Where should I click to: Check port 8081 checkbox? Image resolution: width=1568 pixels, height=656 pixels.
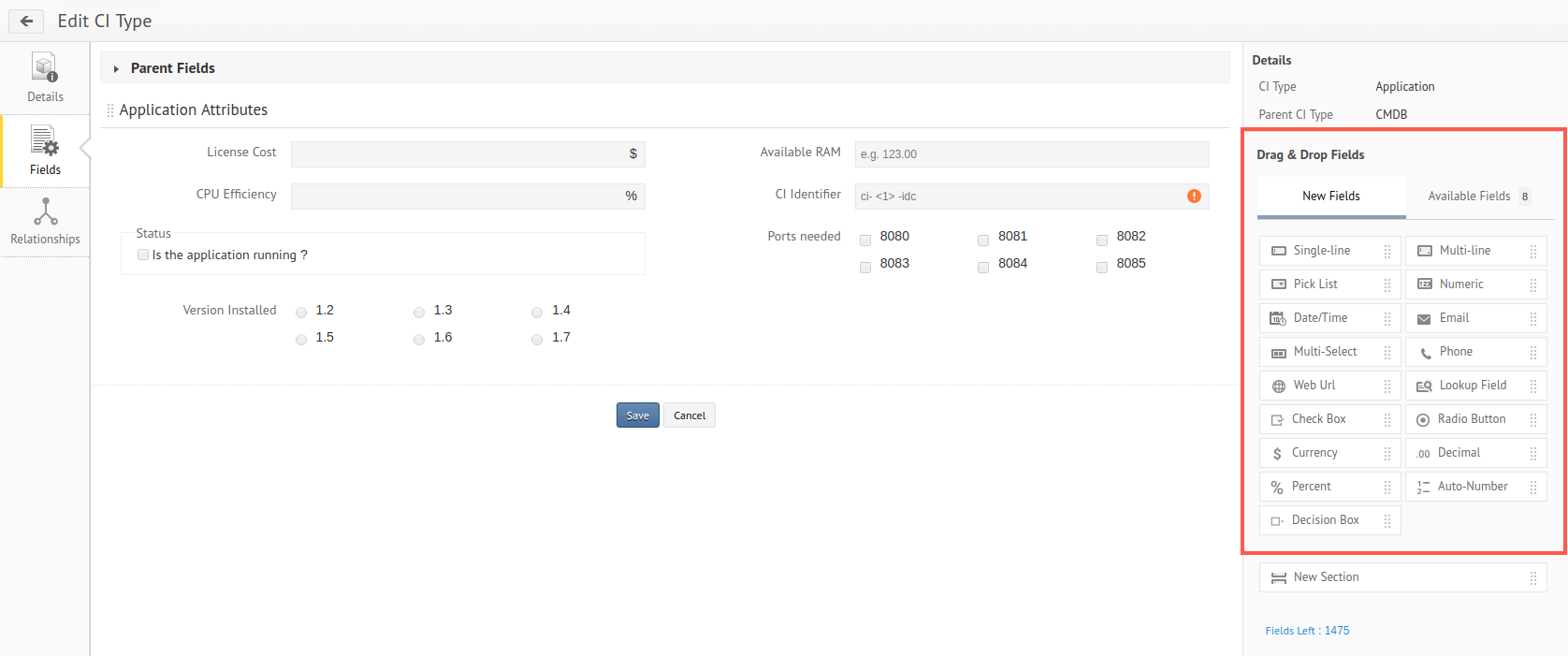[x=983, y=241]
